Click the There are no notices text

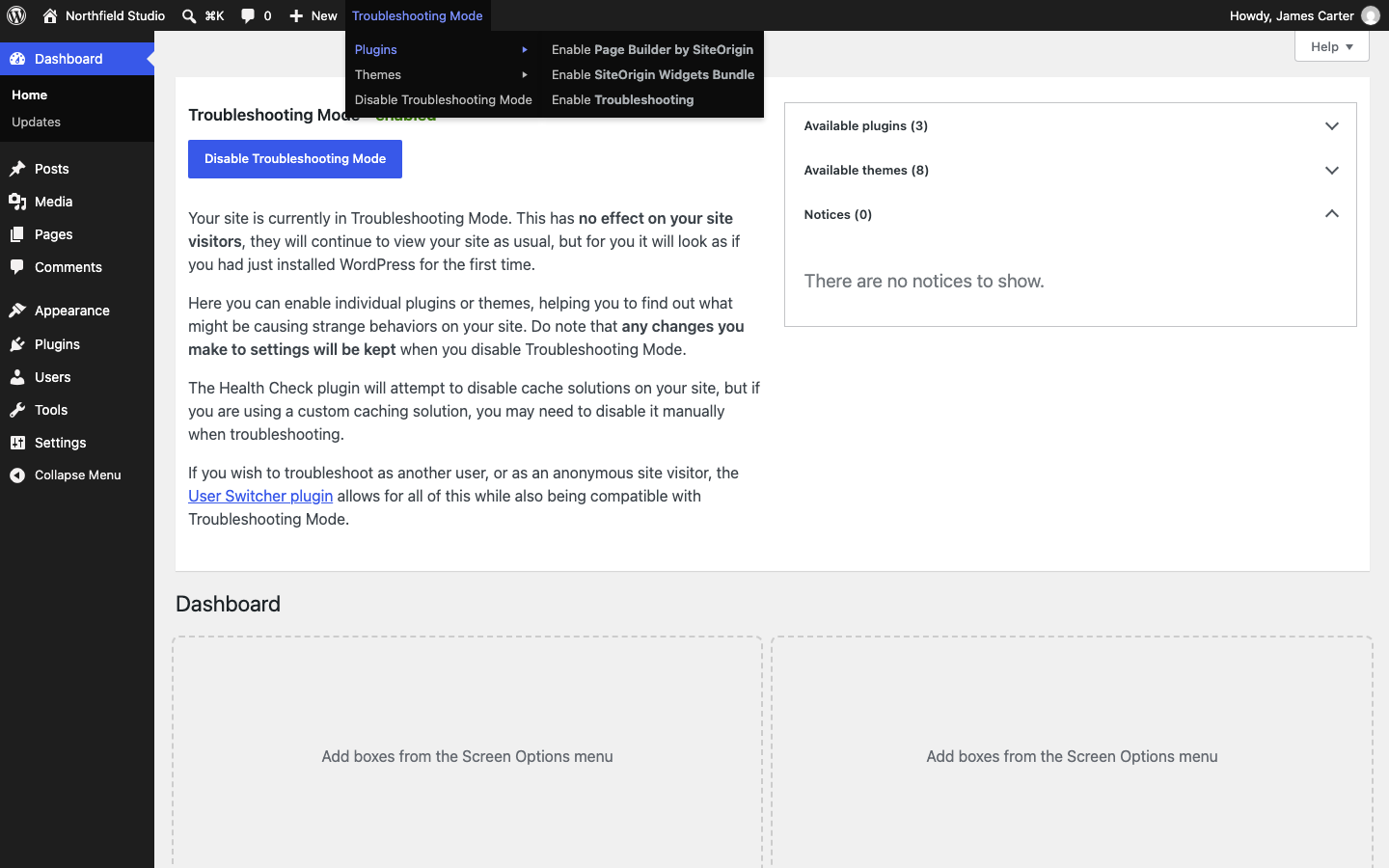point(924,282)
